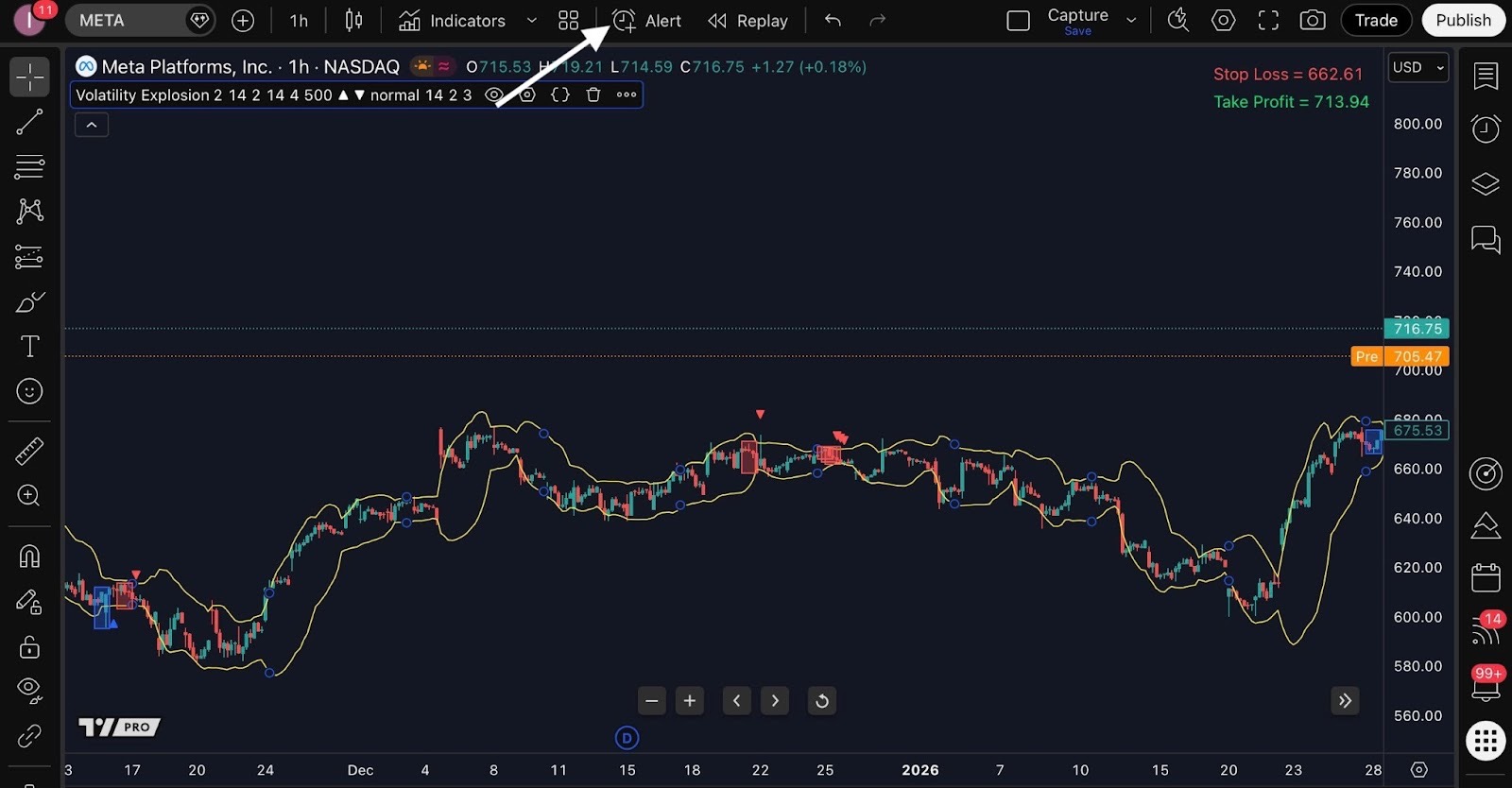Viewport: 1512px width, 788px height.
Task: Publish the chart idea
Action: tap(1463, 20)
